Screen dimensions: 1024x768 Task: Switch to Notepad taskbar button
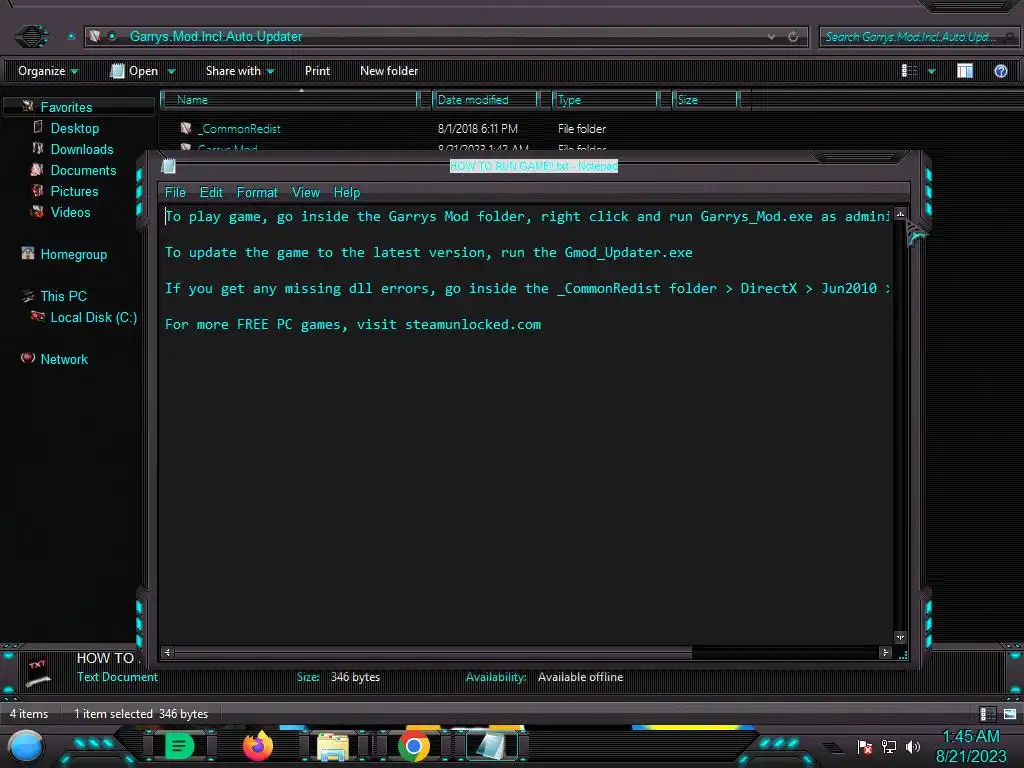[x=490, y=746]
